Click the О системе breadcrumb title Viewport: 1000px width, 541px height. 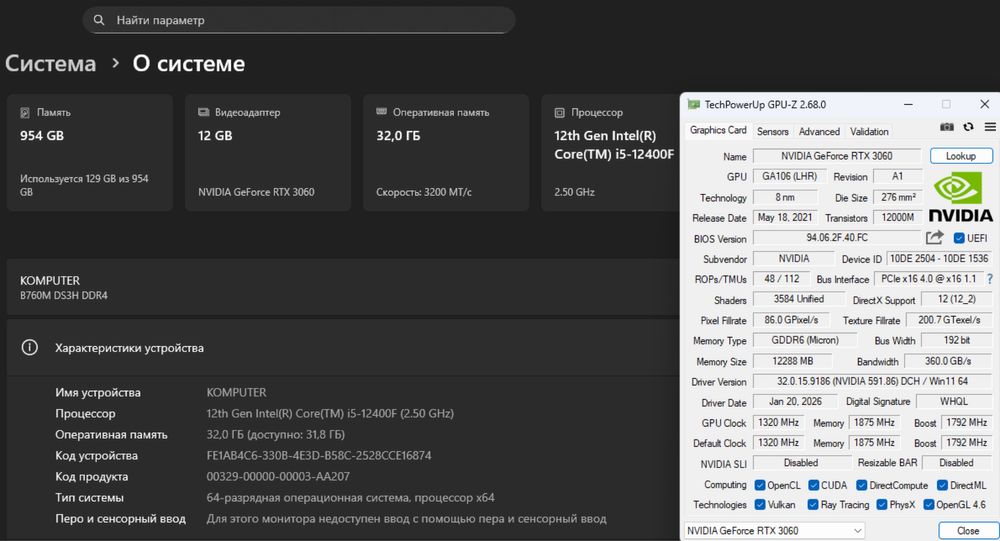tap(189, 64)
